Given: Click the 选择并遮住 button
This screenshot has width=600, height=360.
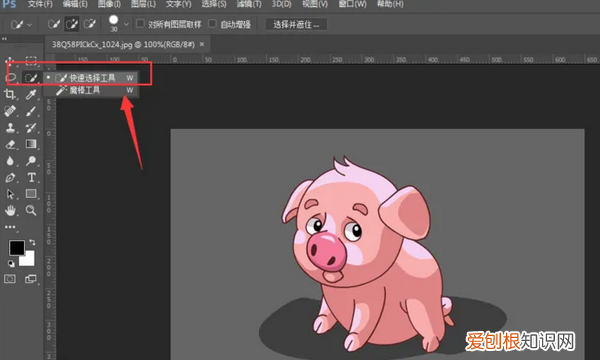Looking at the screenshot, I should pyautogui.click(x=296, y=24).
